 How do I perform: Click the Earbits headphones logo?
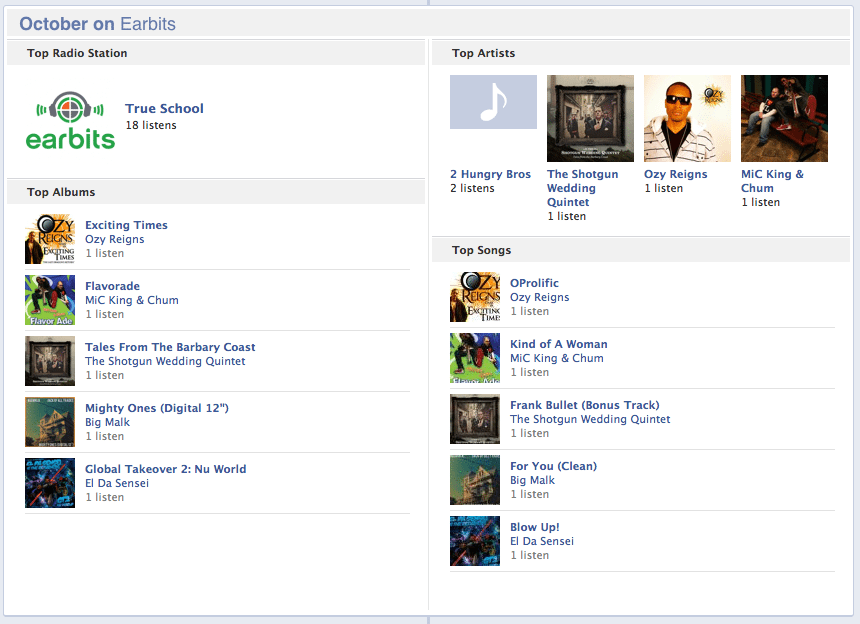[70, 121]
